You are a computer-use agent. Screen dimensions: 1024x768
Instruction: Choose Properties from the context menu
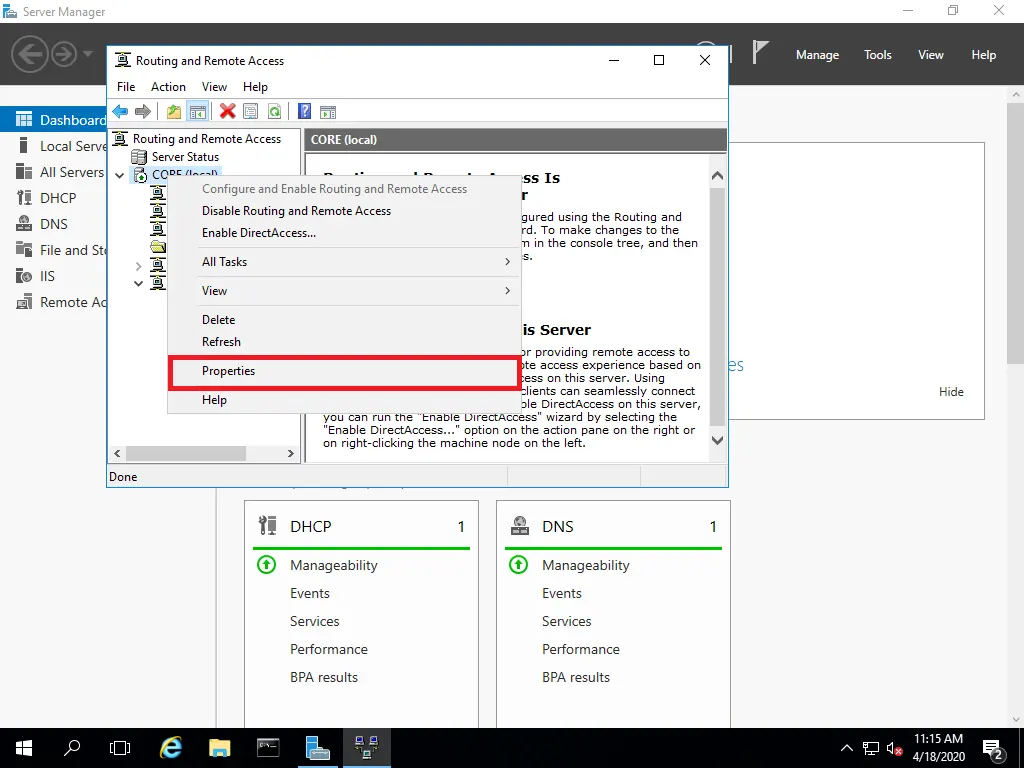coord(344,371)
